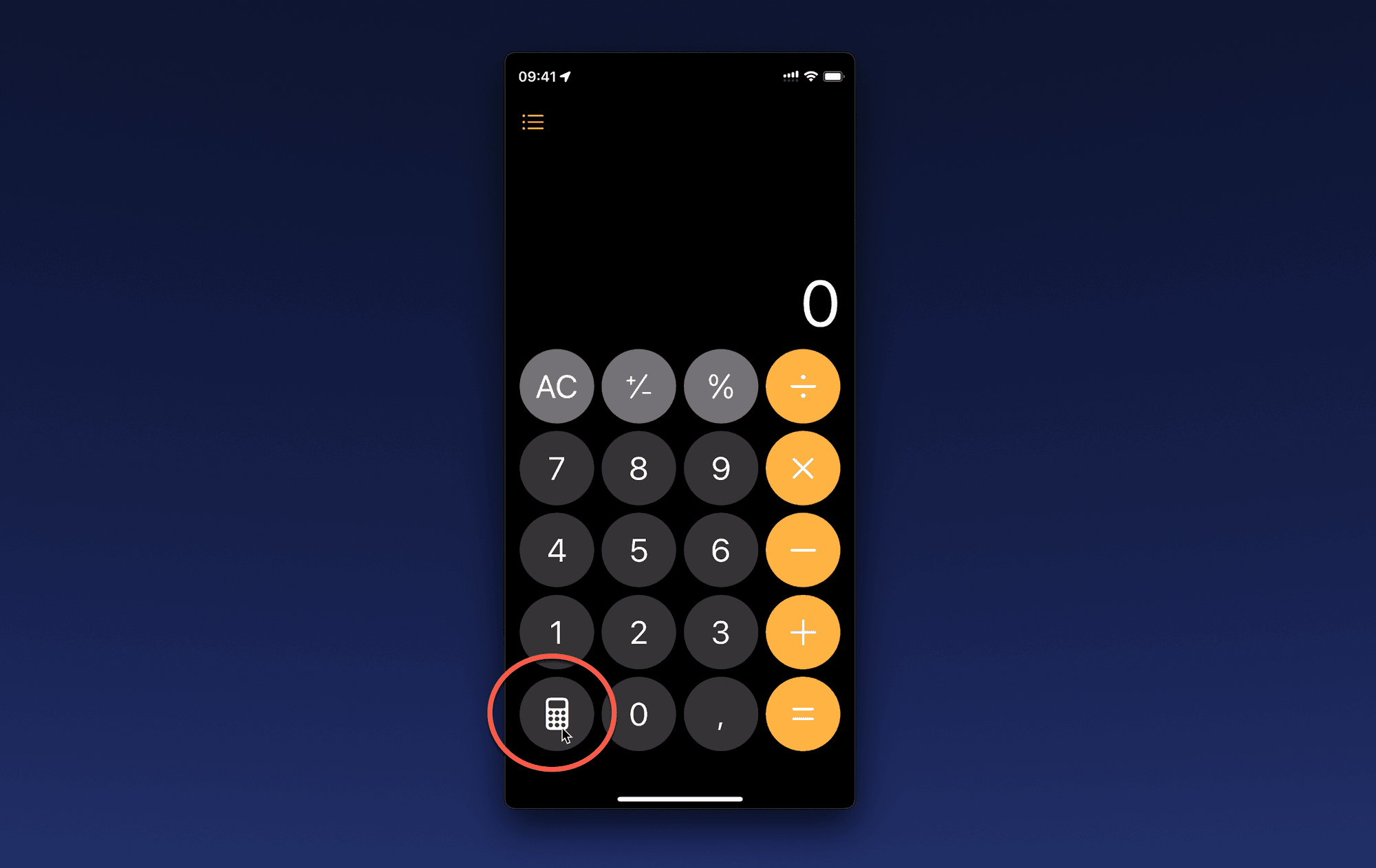Select the subtraction operator
This screenshot has width=1376, height=868.
tap(802, 550)
